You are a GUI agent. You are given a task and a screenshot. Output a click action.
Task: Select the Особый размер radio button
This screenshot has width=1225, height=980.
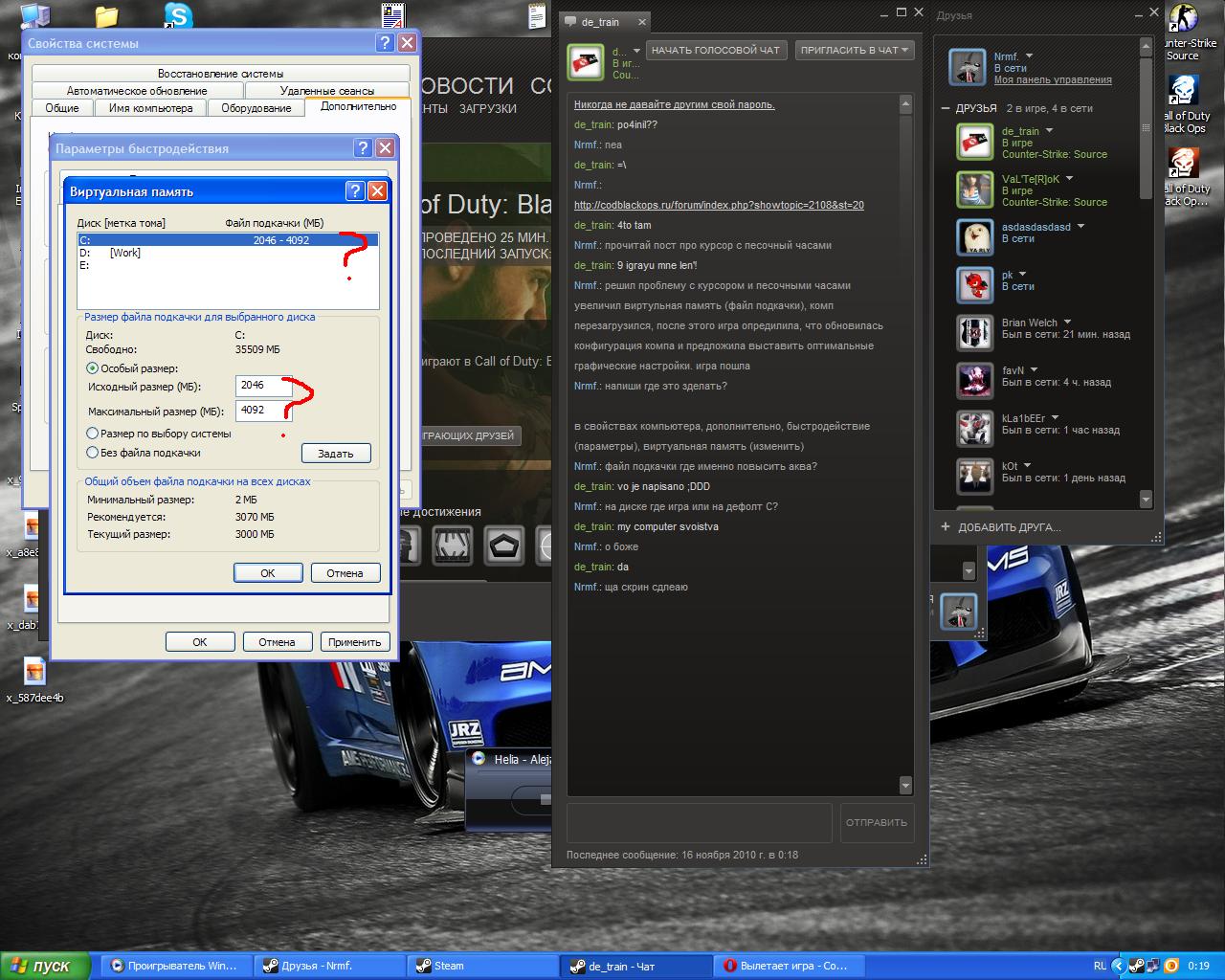pos(93,368)
